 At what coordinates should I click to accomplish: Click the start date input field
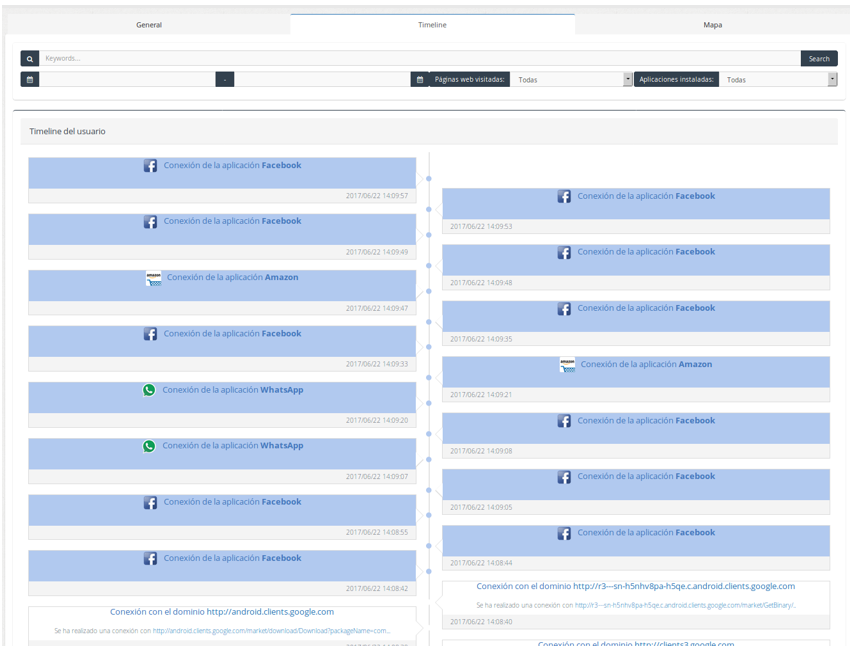coord(127,79)
